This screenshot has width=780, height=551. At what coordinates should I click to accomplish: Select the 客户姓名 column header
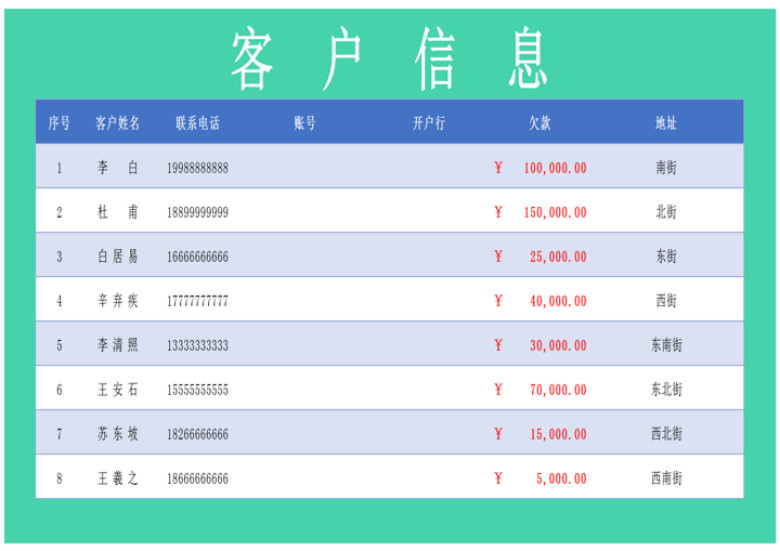click(x=117, y=123)
